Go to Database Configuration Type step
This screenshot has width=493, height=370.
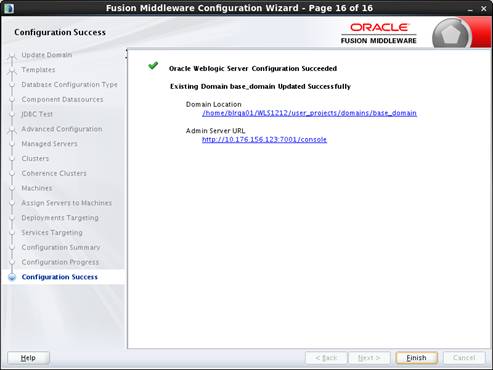coord(69,84)
